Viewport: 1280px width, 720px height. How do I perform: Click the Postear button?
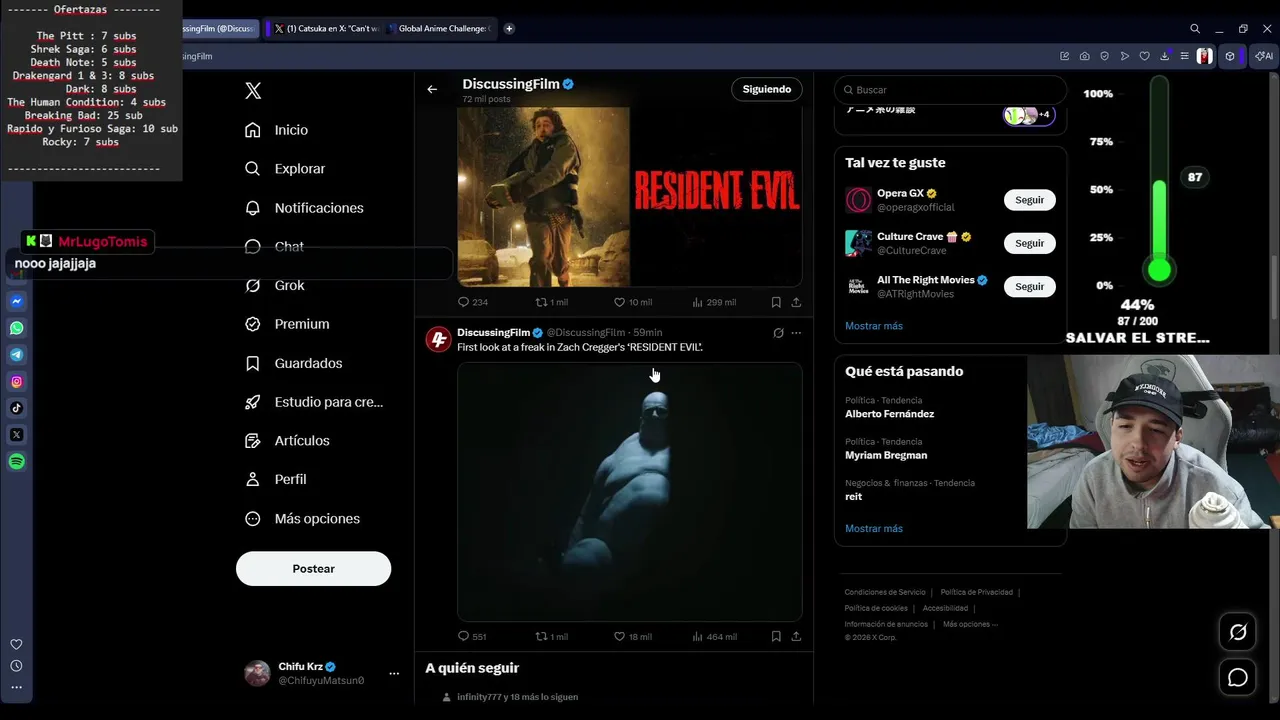click(x=313, y=568)
